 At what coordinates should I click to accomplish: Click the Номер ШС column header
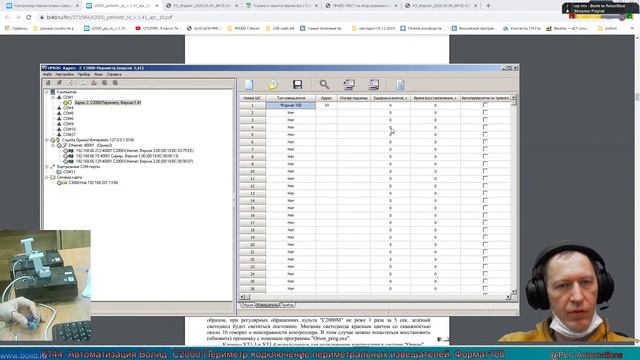(252, 98)
